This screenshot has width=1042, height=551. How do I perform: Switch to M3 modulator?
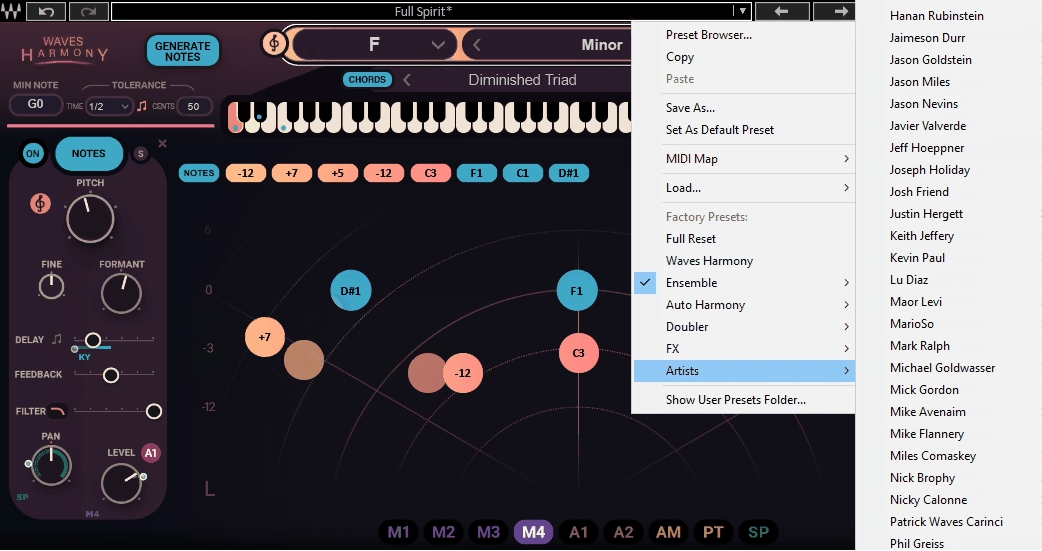488,532
